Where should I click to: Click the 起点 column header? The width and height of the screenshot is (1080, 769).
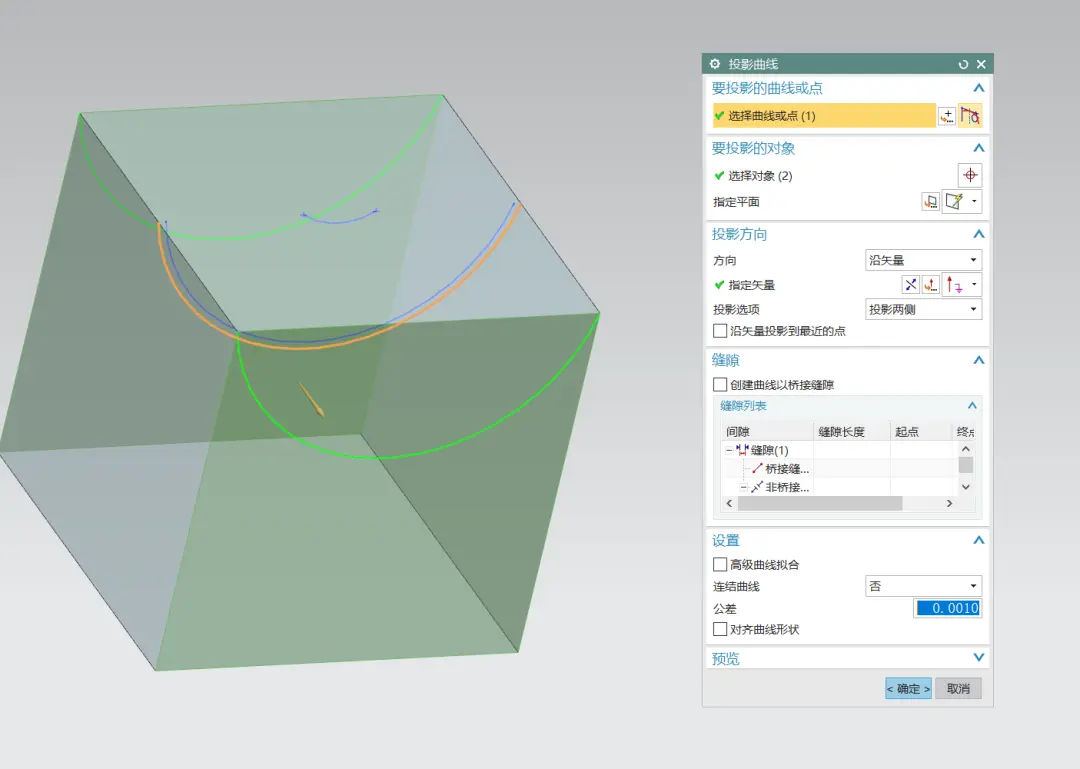coord(921,431)
